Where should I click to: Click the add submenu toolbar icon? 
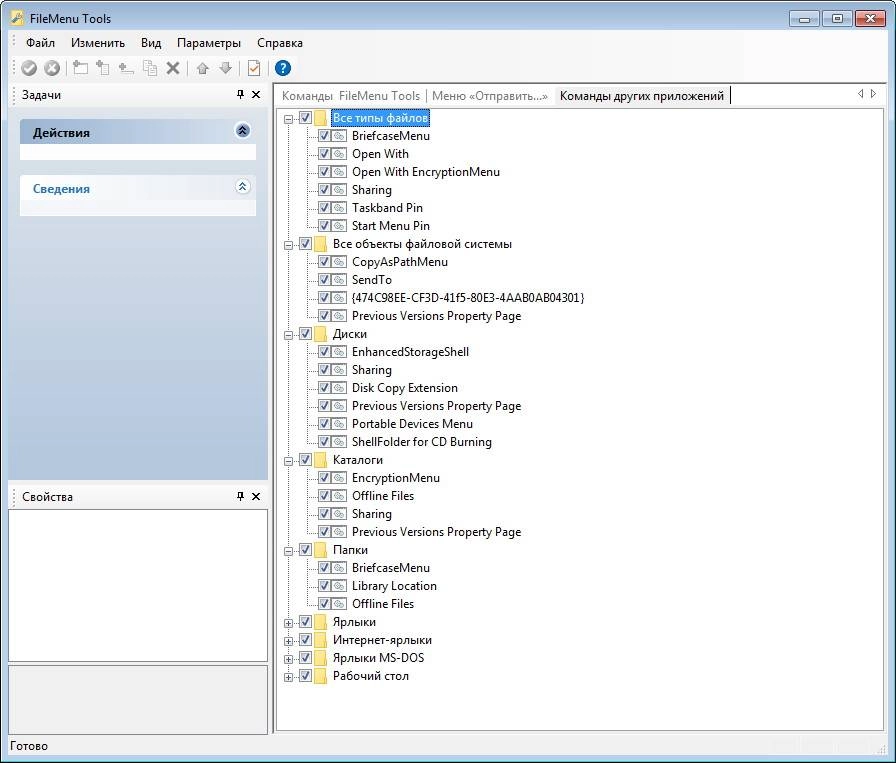[x=103, y=68]
